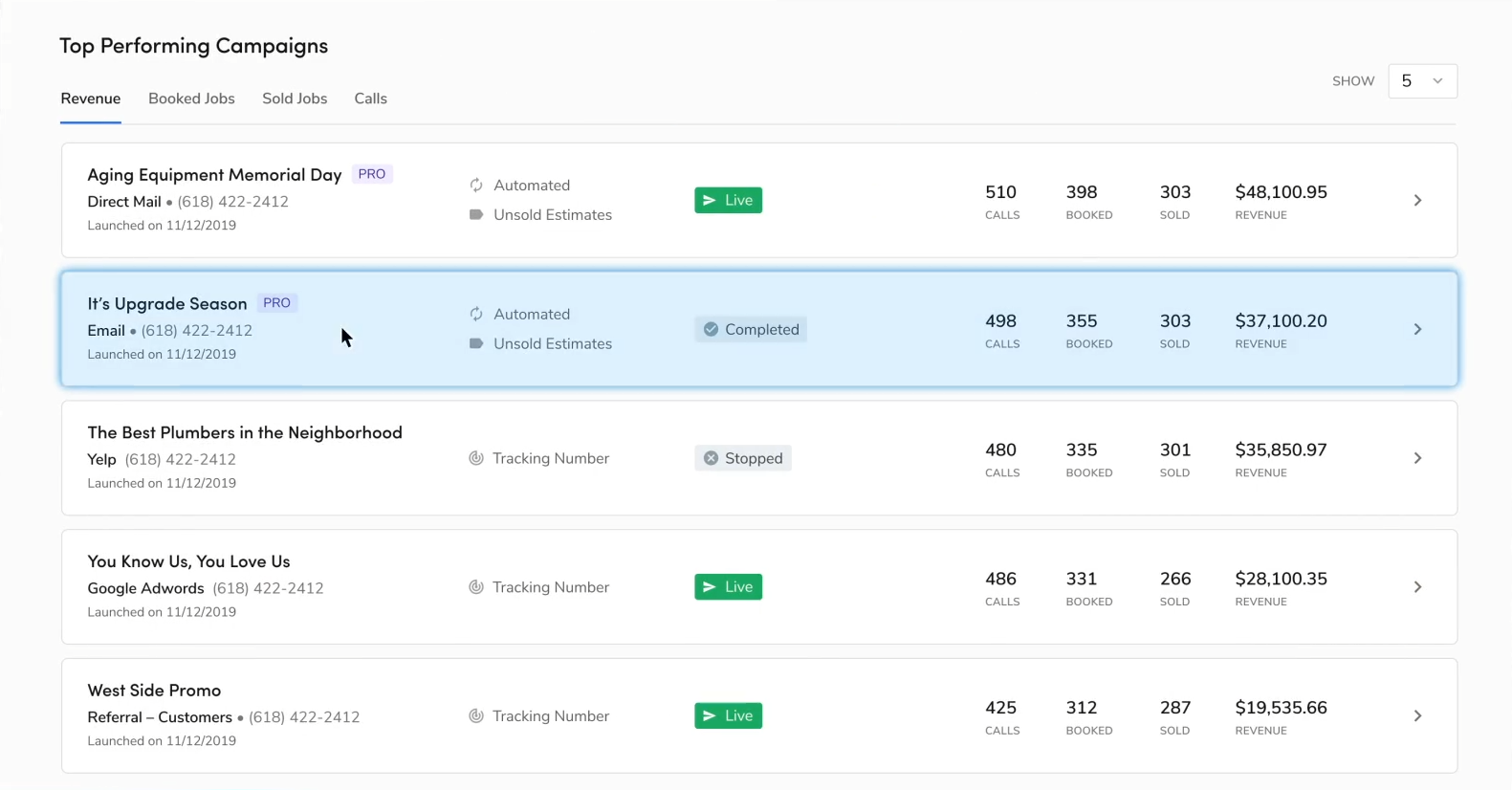1512x790 pixels.
Task: Click Live badge for Aging Equipment Memorial Day
Action: click(x=728, y=200)
